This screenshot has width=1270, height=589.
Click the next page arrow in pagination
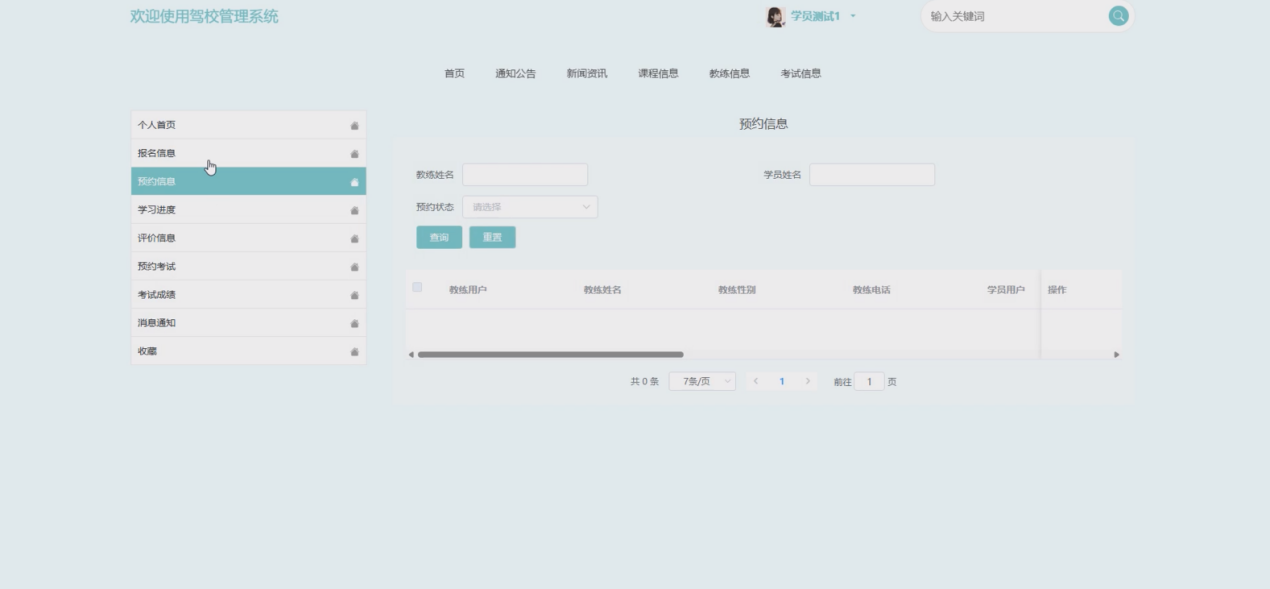(x=807, y=382)
